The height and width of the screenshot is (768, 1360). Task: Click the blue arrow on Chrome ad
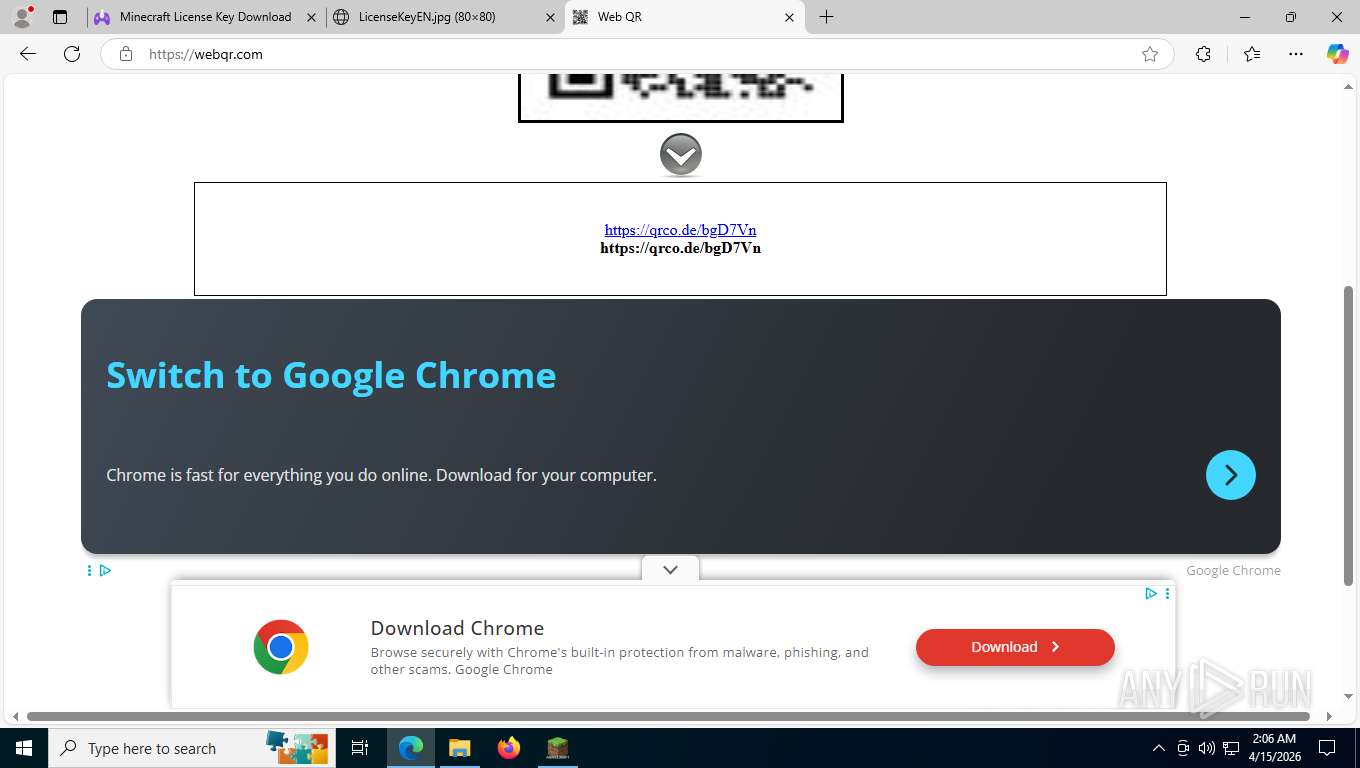1230,475
